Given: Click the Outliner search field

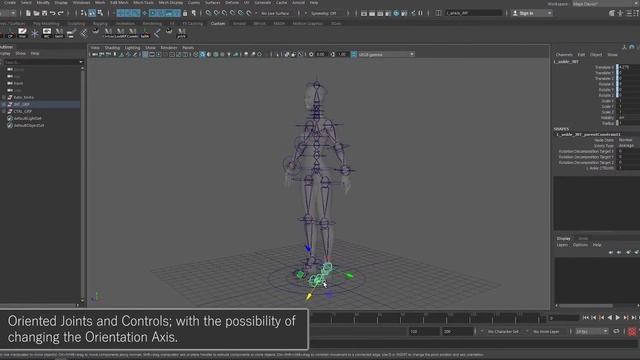Looking at the screenshot, I should (42, 62).
